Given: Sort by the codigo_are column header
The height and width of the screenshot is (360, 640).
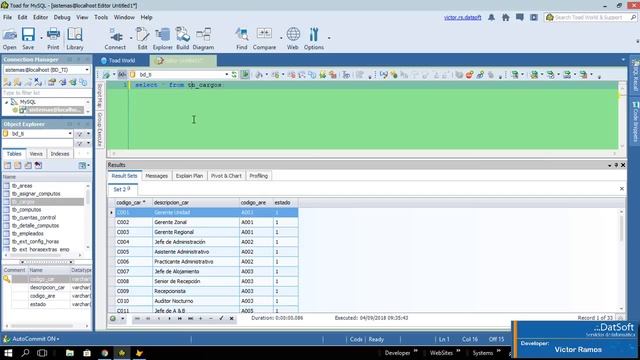Looking at the screenshot, I should click(256, 202).
